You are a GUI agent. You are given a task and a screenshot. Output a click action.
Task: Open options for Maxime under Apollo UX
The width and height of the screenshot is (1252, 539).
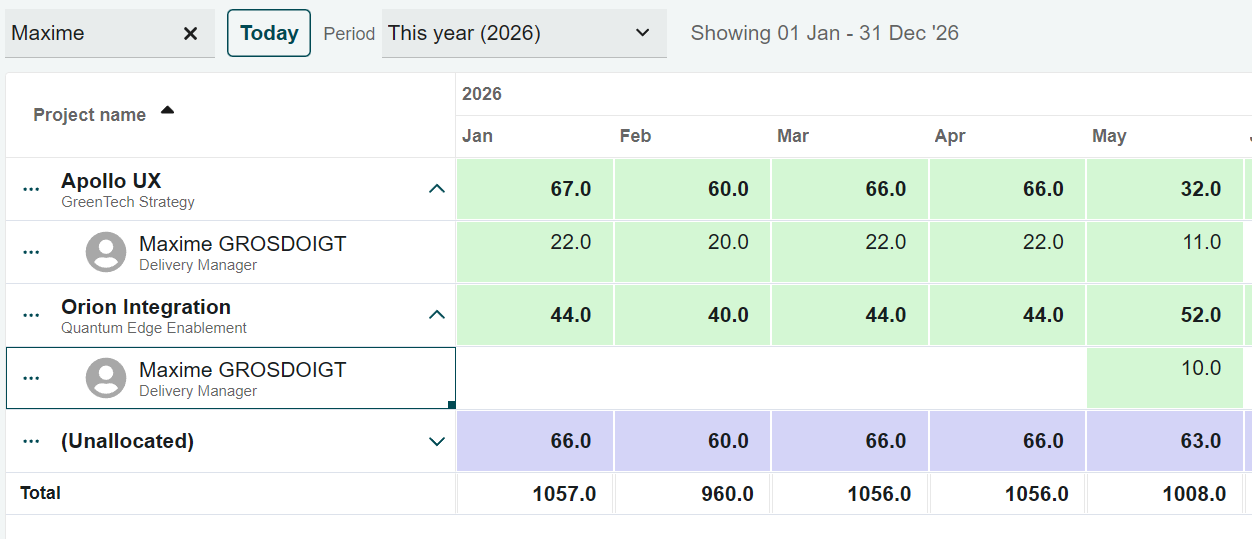(31, 252)
